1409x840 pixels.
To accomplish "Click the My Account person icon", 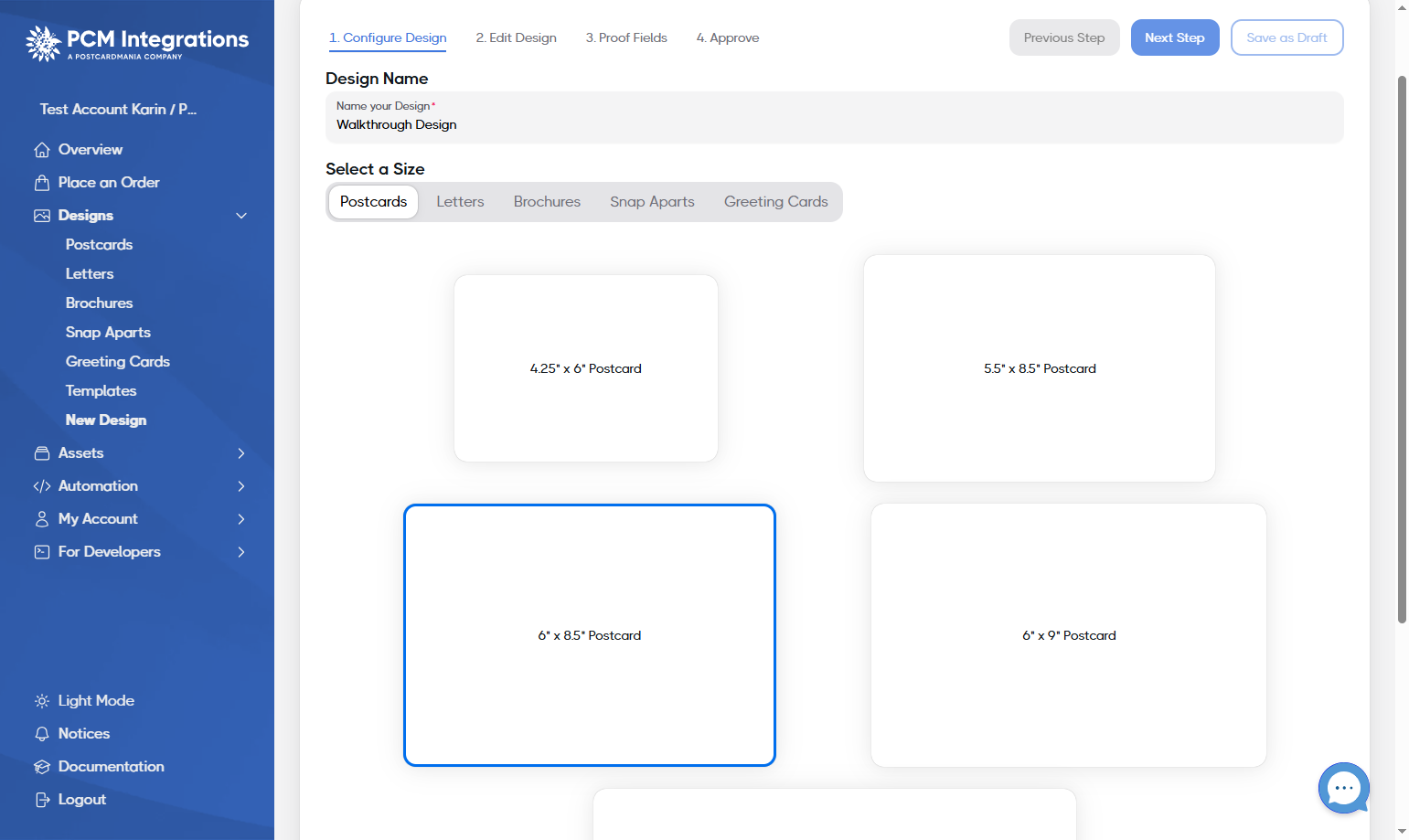I will click(42, 519).
